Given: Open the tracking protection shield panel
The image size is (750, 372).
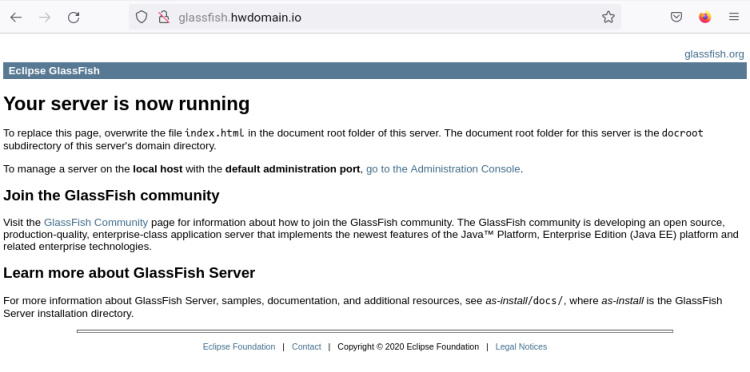Looking at the screenshot, I should (x=141, y=18).
